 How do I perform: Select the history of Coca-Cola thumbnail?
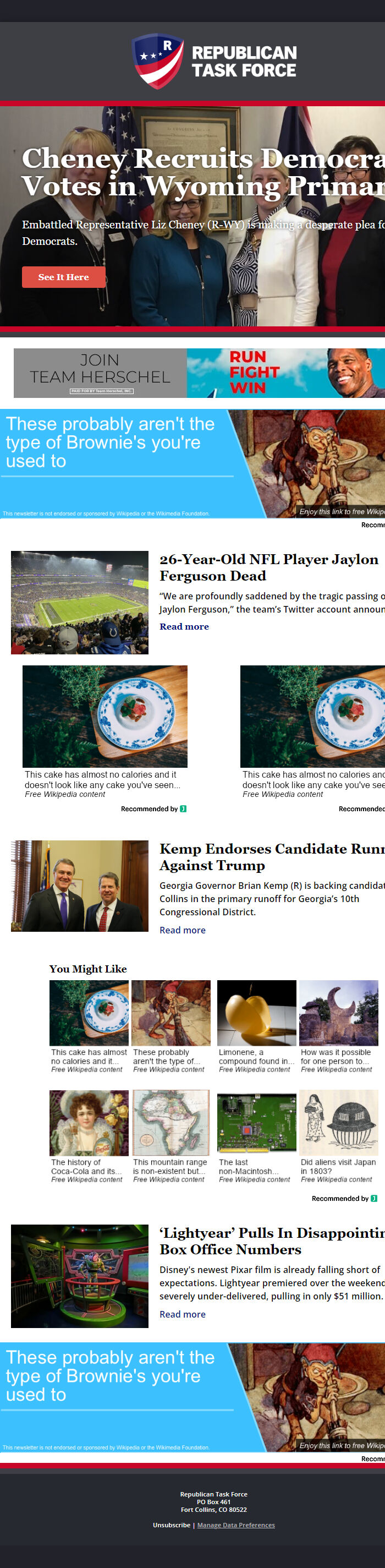click(x=89, y=1122)
